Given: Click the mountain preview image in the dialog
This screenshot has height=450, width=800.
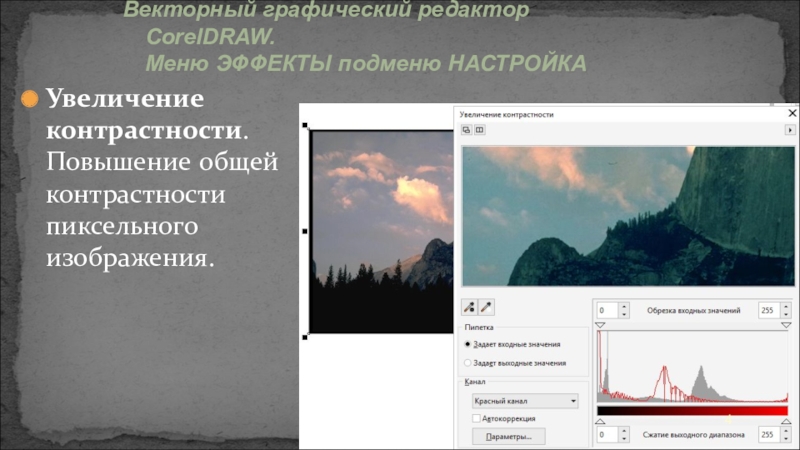Looking at the screenshot, I should click(628, 216).
